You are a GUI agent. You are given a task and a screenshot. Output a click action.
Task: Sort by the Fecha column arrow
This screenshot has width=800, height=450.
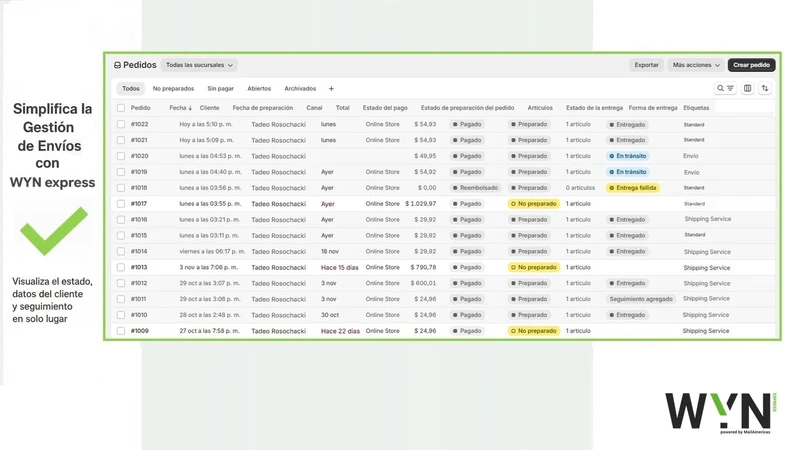click(x=190, y=108)
